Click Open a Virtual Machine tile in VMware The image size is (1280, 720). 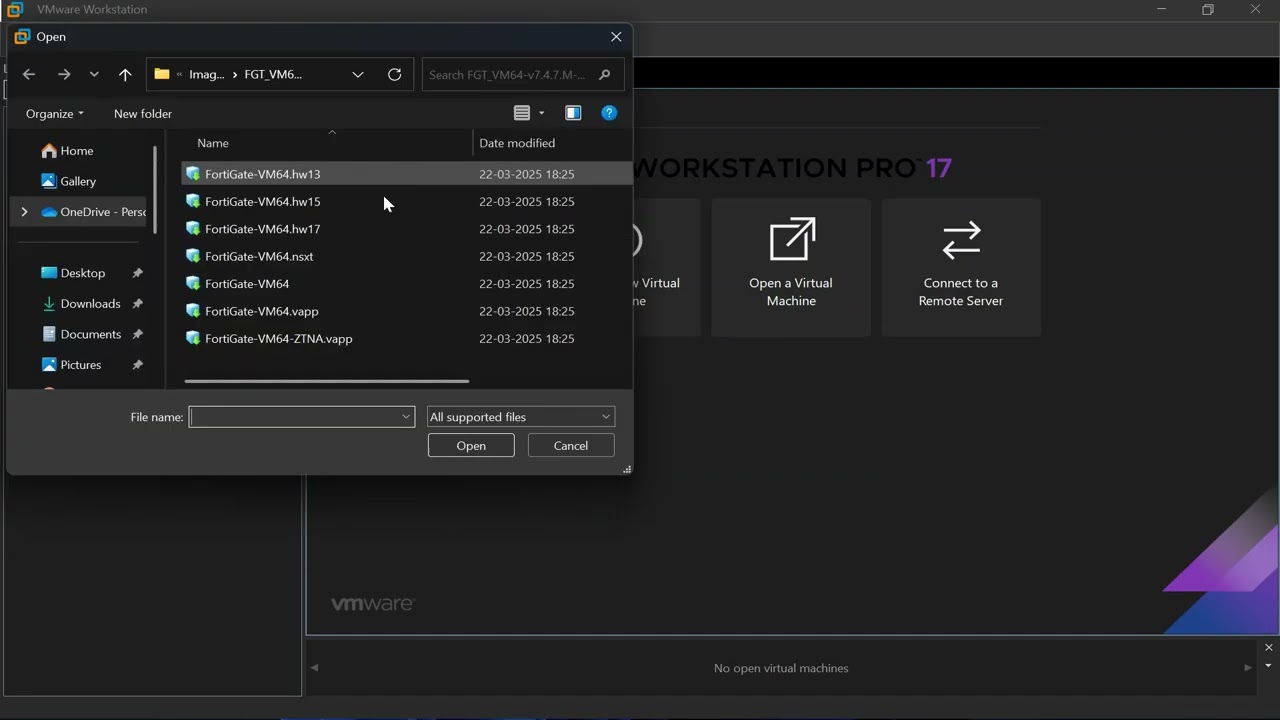tap(791, 267)
